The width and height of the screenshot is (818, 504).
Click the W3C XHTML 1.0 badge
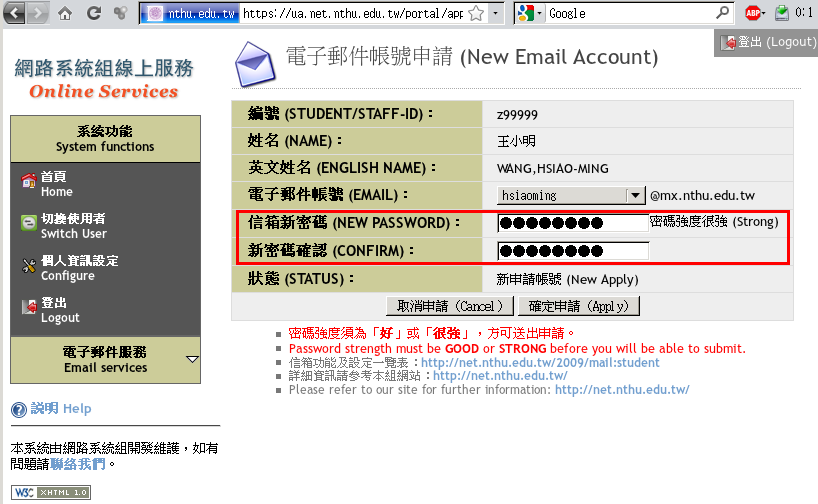tap(50, 492)
